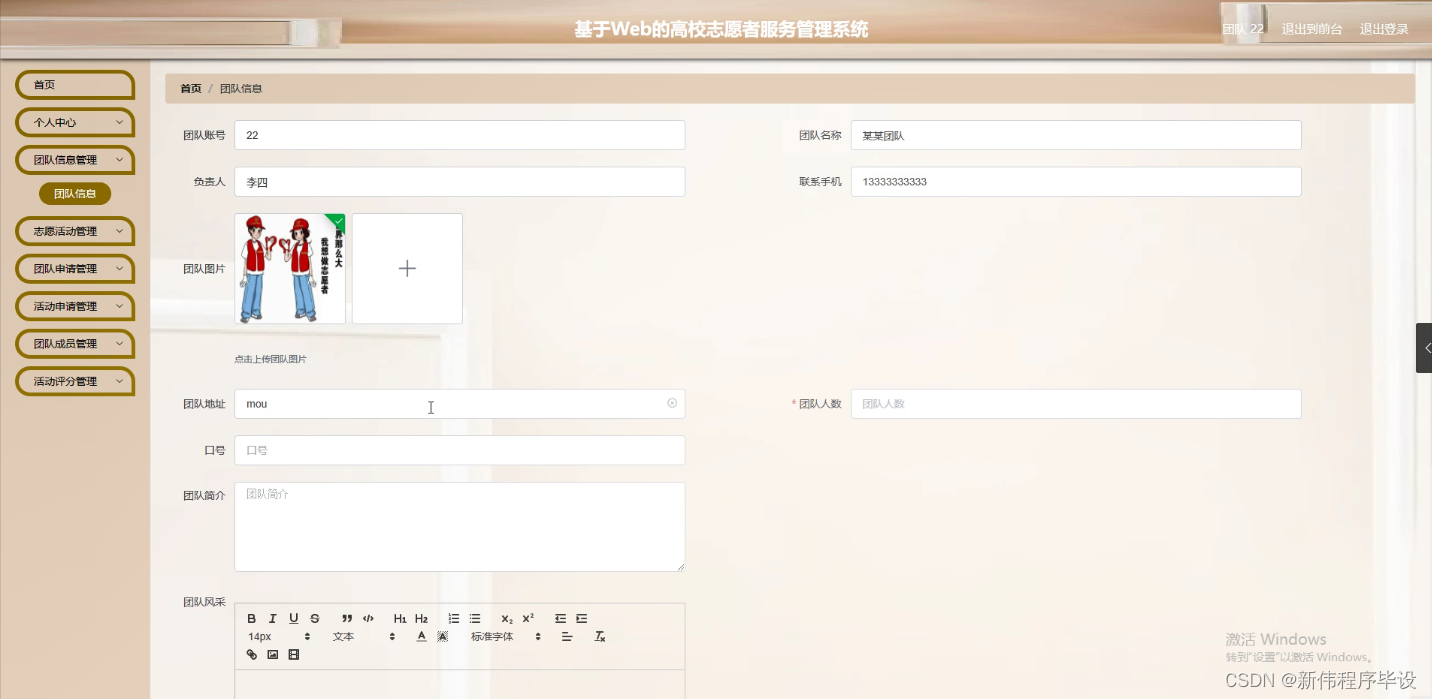Open the text color picker in the editor
The width and height of the screenshot is (1432, 699).
[421, 637]
